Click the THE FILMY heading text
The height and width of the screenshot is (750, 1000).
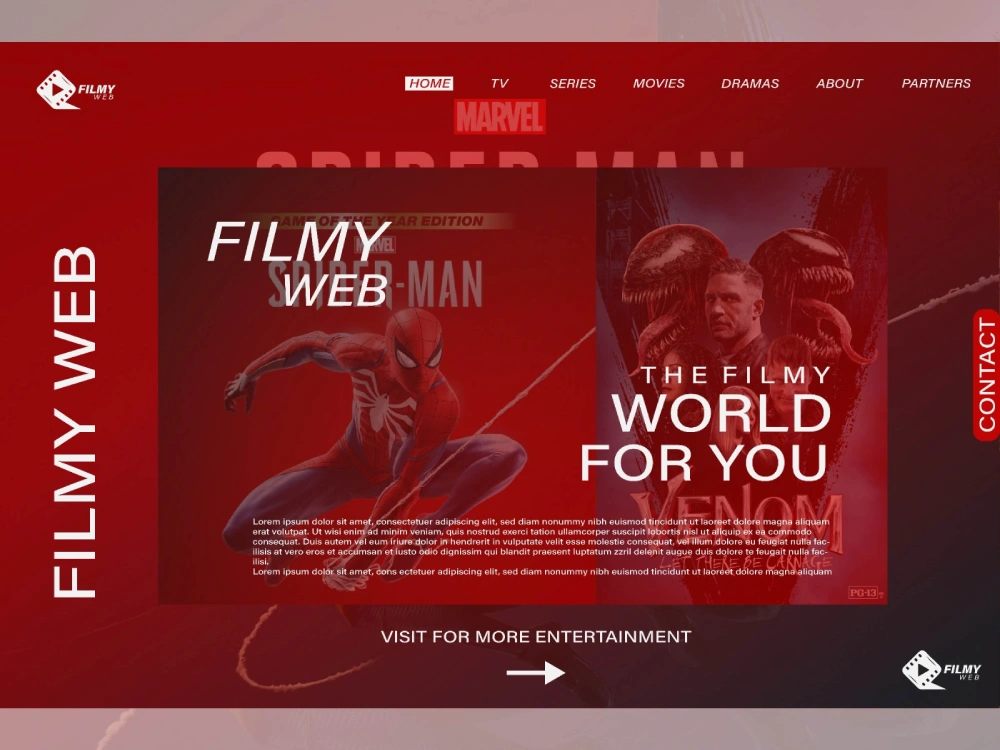(x=736, y=375)
